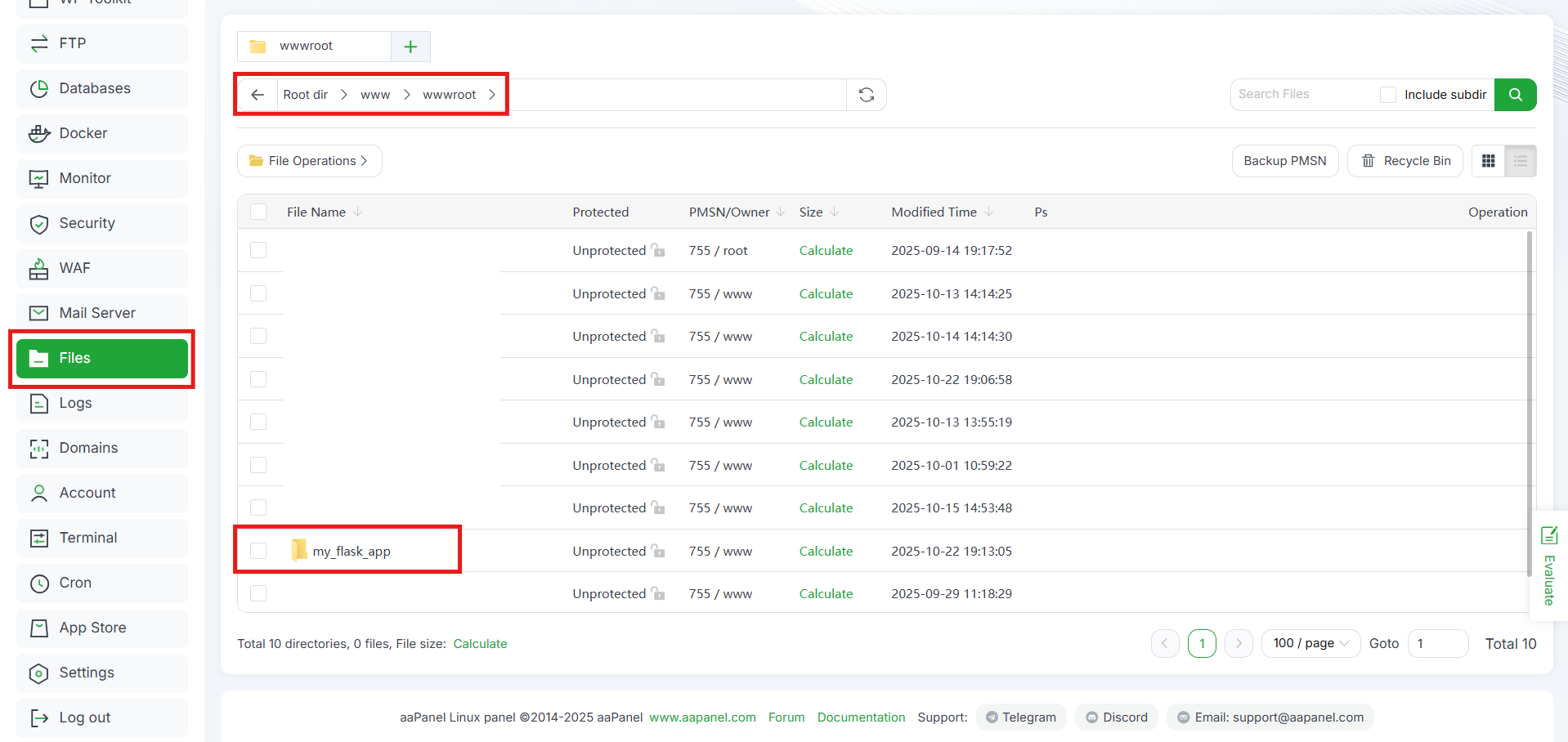Screen dimensions: 1568x742
Task: Select the wwwroot file tab
Action: tap(314, 47)
